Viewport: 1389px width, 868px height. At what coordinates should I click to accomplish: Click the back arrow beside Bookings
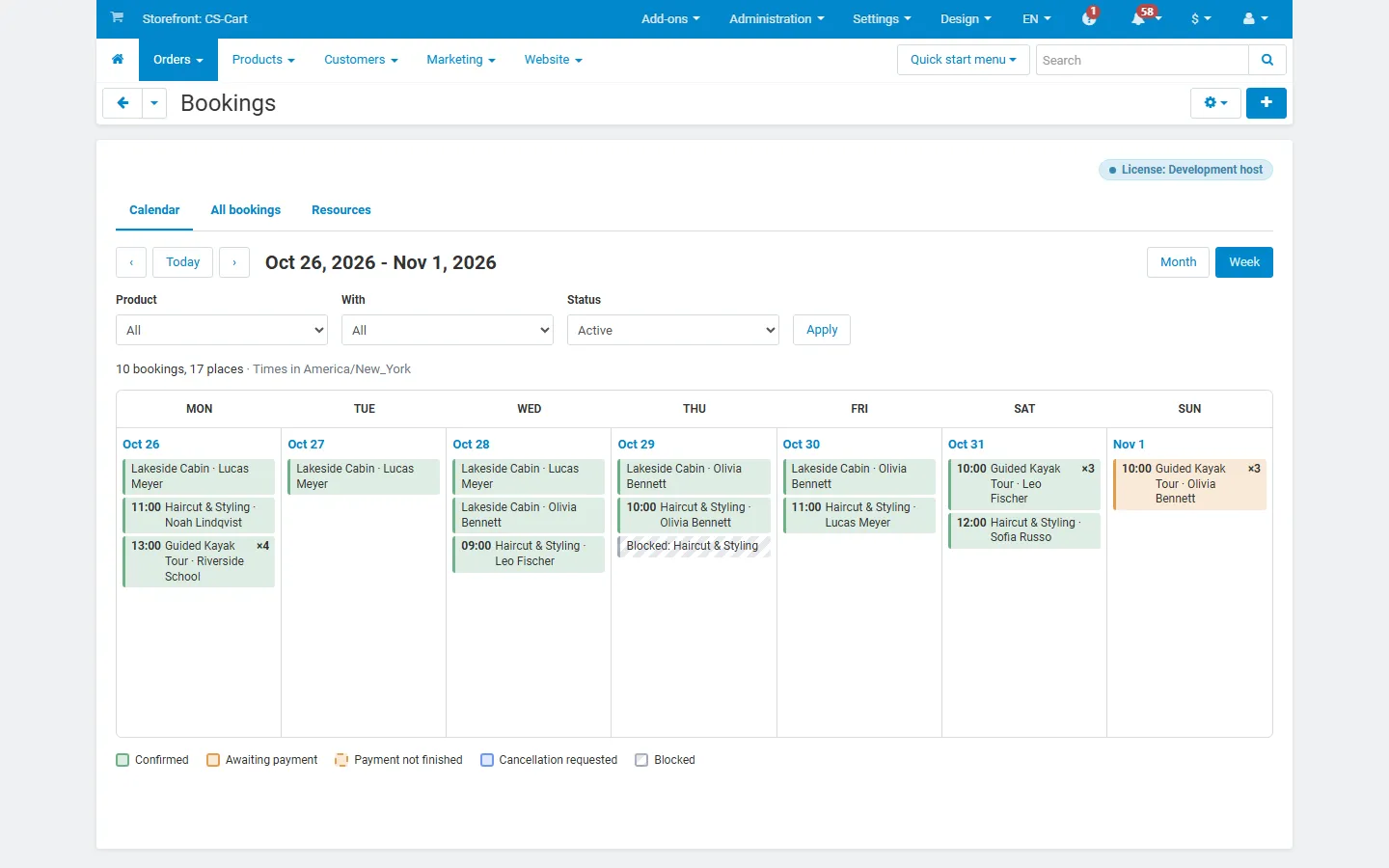pos(123,103)
